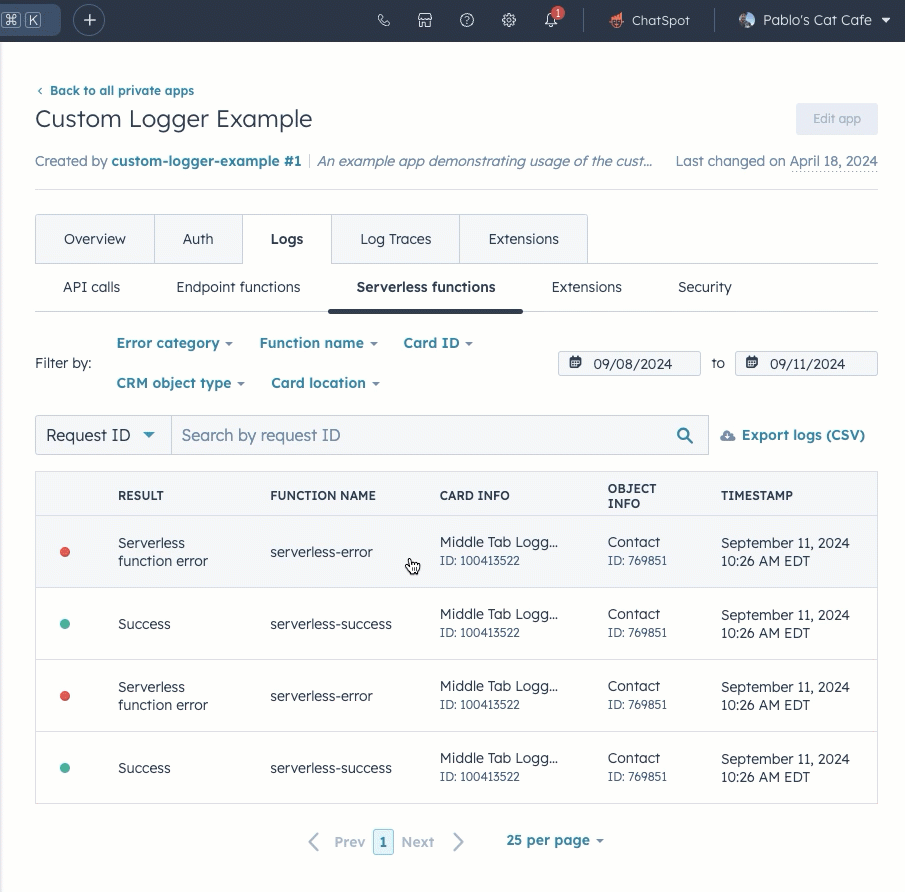905x892 pixels.
Task: Open the 25 per page dropdown
Action: pos(554,840)
